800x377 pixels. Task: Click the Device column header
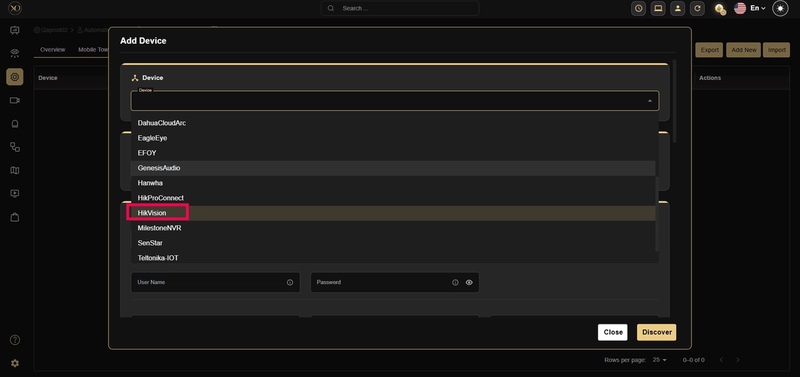pos(48,78)
